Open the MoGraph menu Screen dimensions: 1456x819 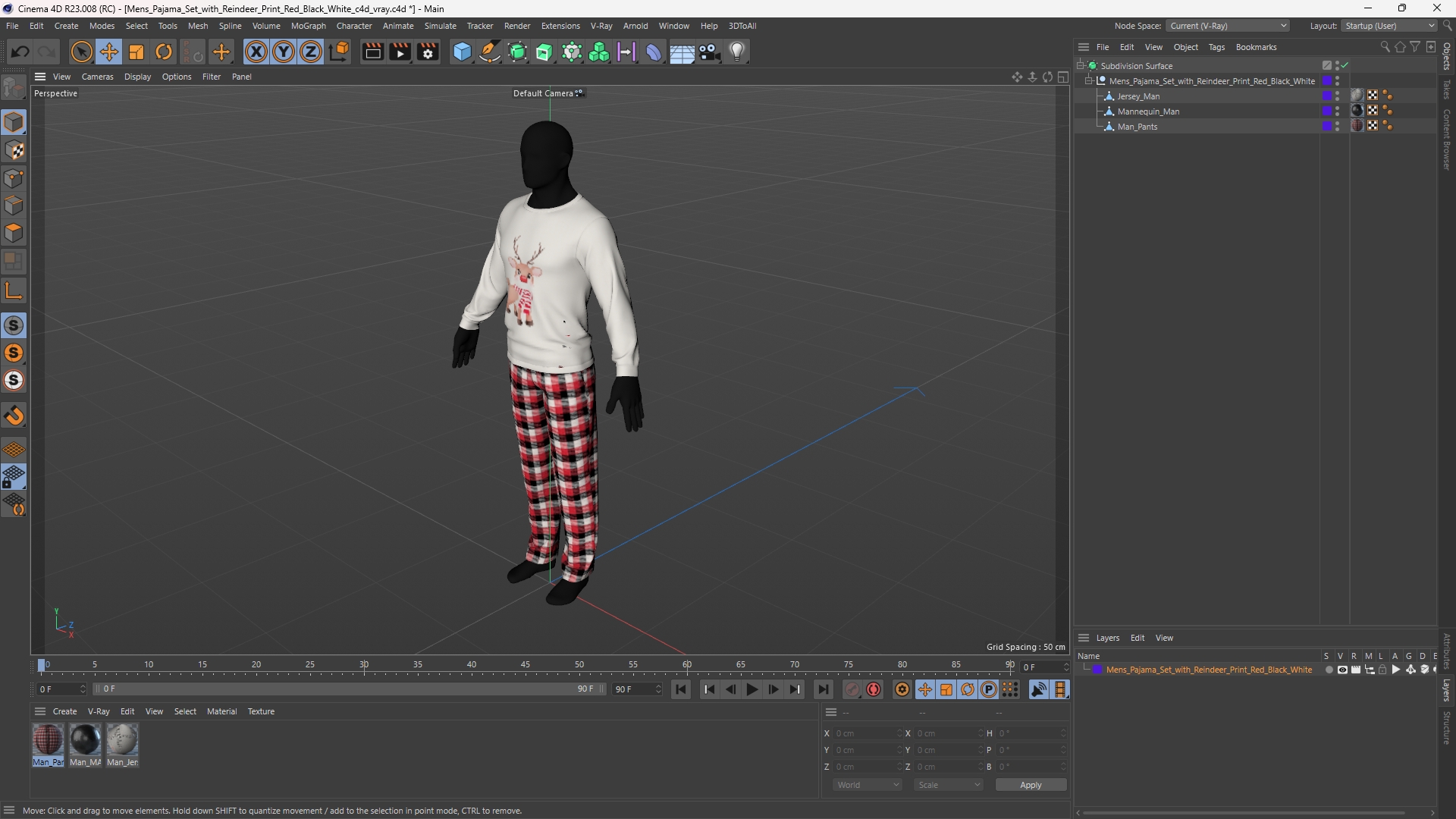tap(308, 26)
